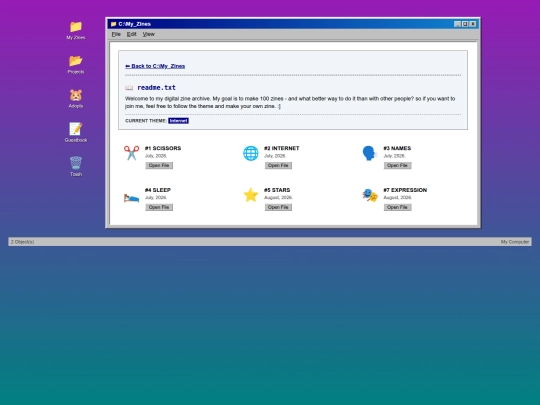Open the Guestbook notepad desktop icon

tap(76, 129)
